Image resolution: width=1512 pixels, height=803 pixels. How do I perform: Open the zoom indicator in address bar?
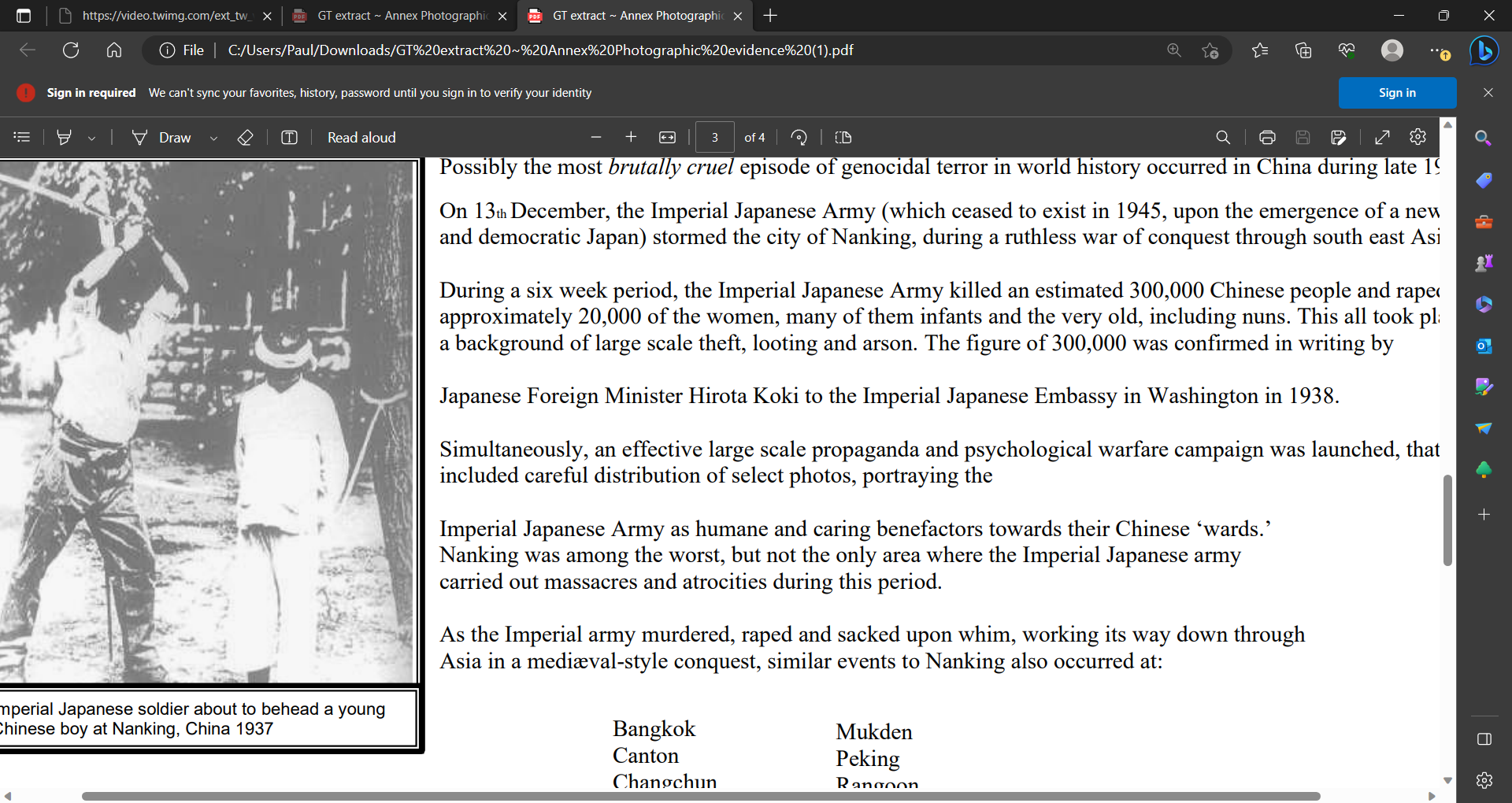(1174, 50)
